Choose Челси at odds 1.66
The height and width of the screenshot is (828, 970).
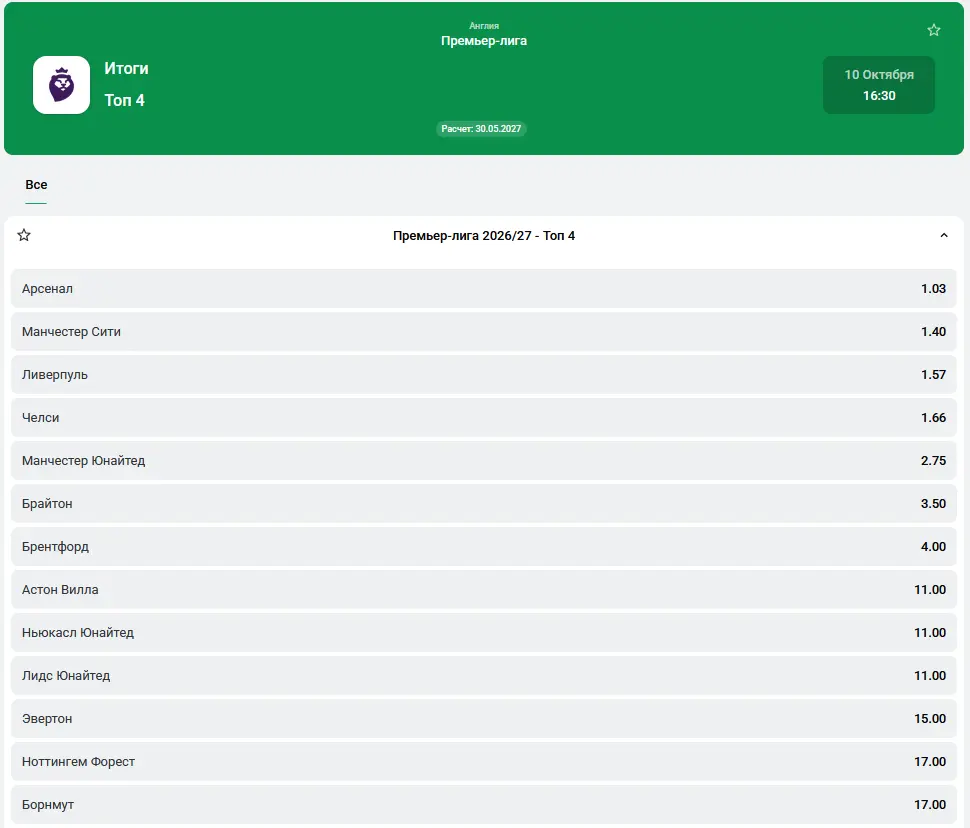pyautogui.click(x=484, y=418)
